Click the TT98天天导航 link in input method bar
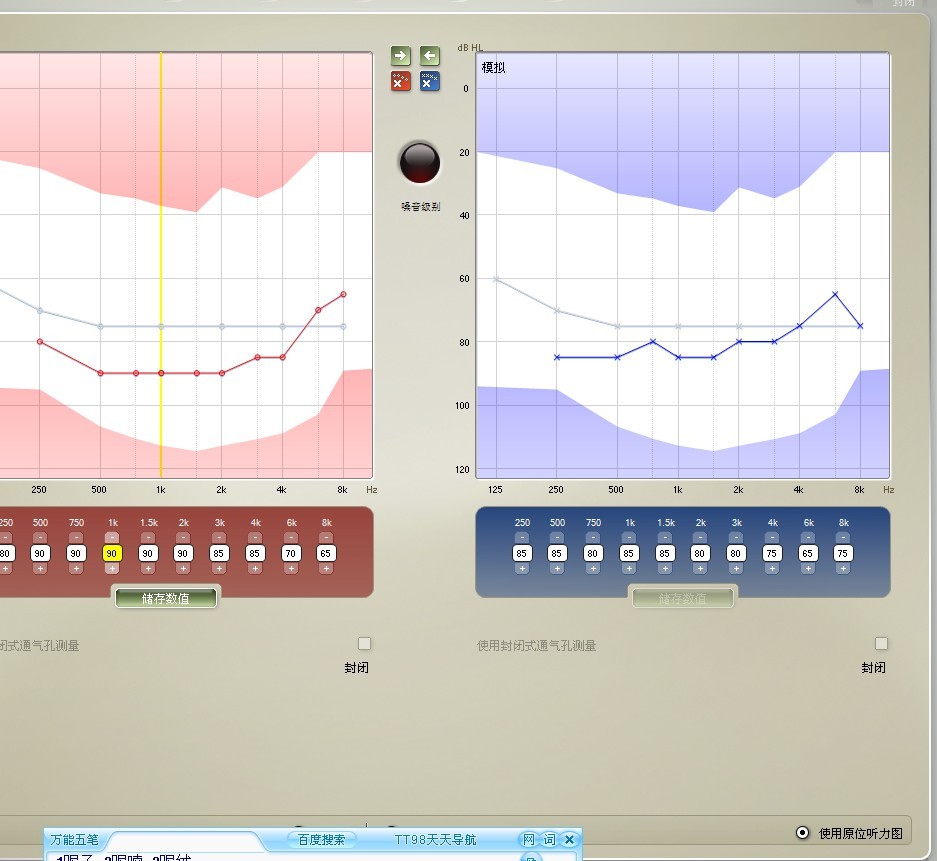The image size is (937, 861). pyautogui.click(x=436, y=840)
